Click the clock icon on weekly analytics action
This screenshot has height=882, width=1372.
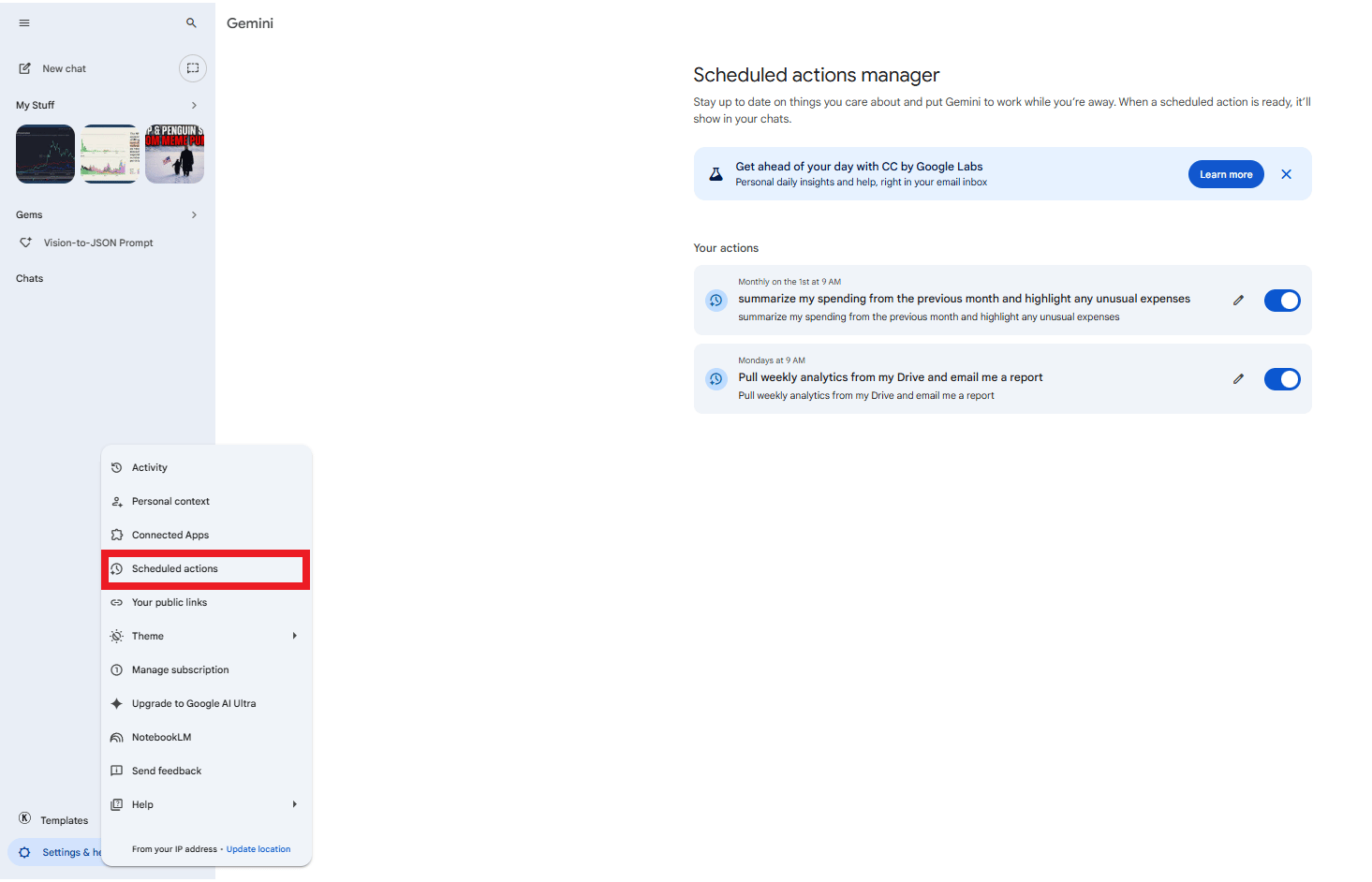point(716,379)
